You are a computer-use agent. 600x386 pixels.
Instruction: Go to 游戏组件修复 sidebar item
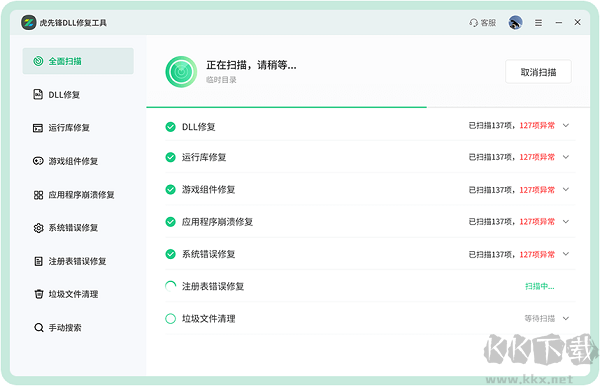pyautogui.click(x=78, y=161)
